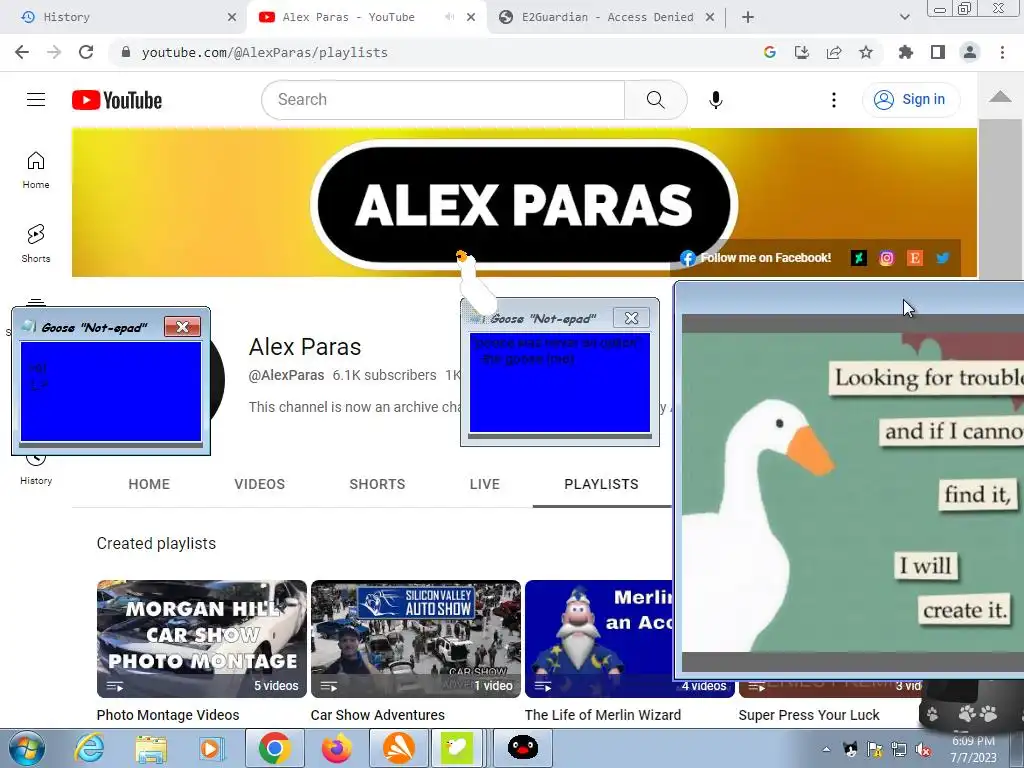This screenshot has height=768, width=1024.
Task: Open Chrome extensions puzzle icon
Action: [x=906, y=52]
